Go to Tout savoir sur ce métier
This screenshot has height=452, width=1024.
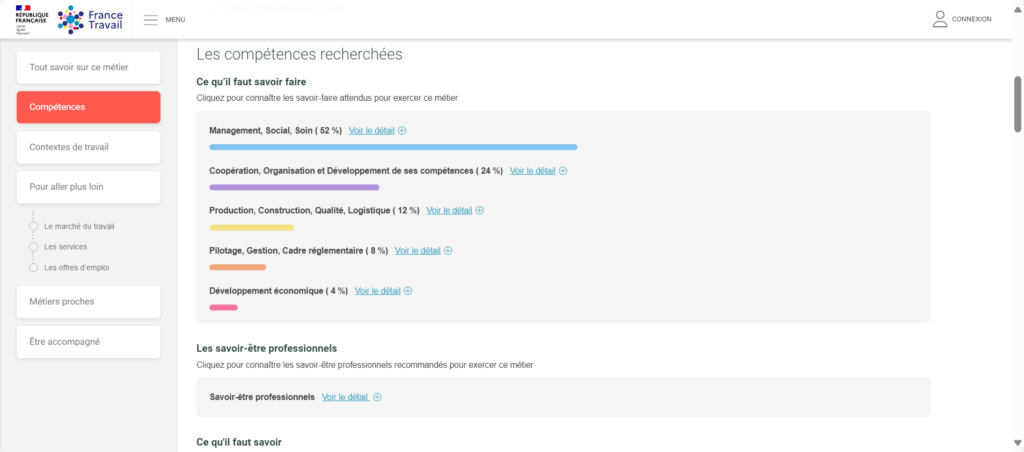(x=88, y=67)
